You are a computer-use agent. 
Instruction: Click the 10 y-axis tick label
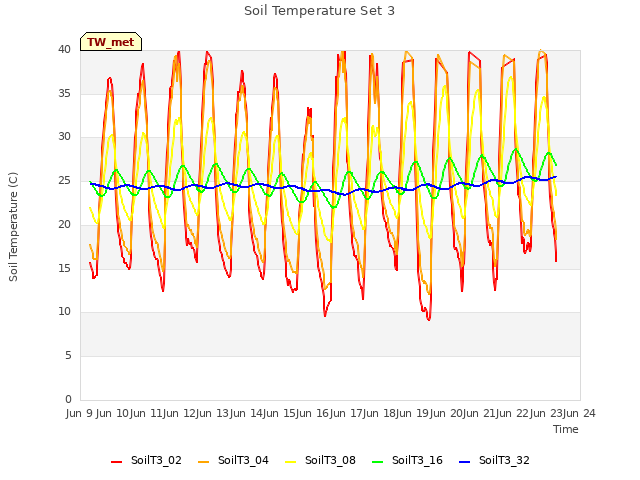[64, 312]
